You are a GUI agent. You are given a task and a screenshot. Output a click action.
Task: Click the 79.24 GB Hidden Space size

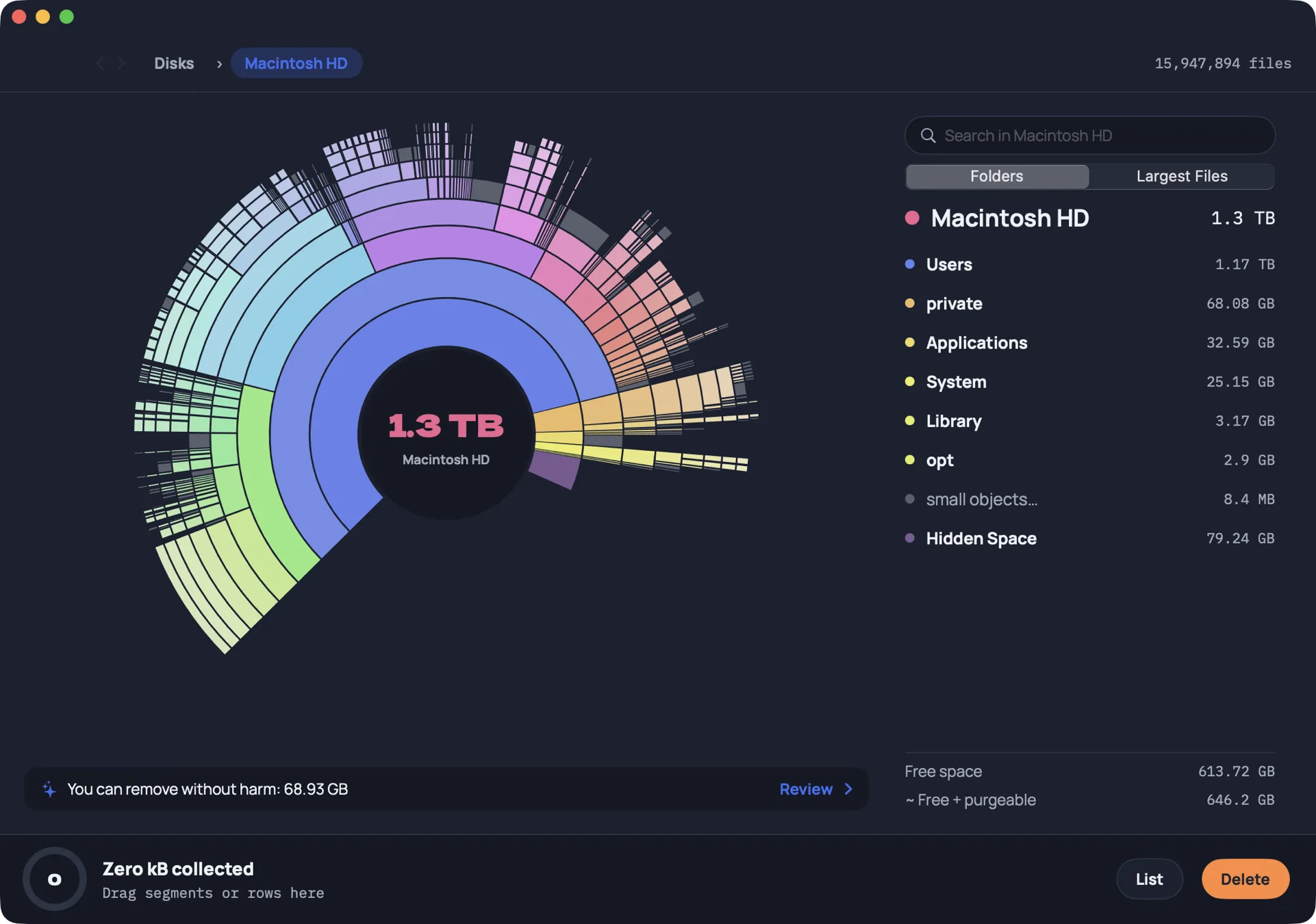click(x=1240, y=538)
